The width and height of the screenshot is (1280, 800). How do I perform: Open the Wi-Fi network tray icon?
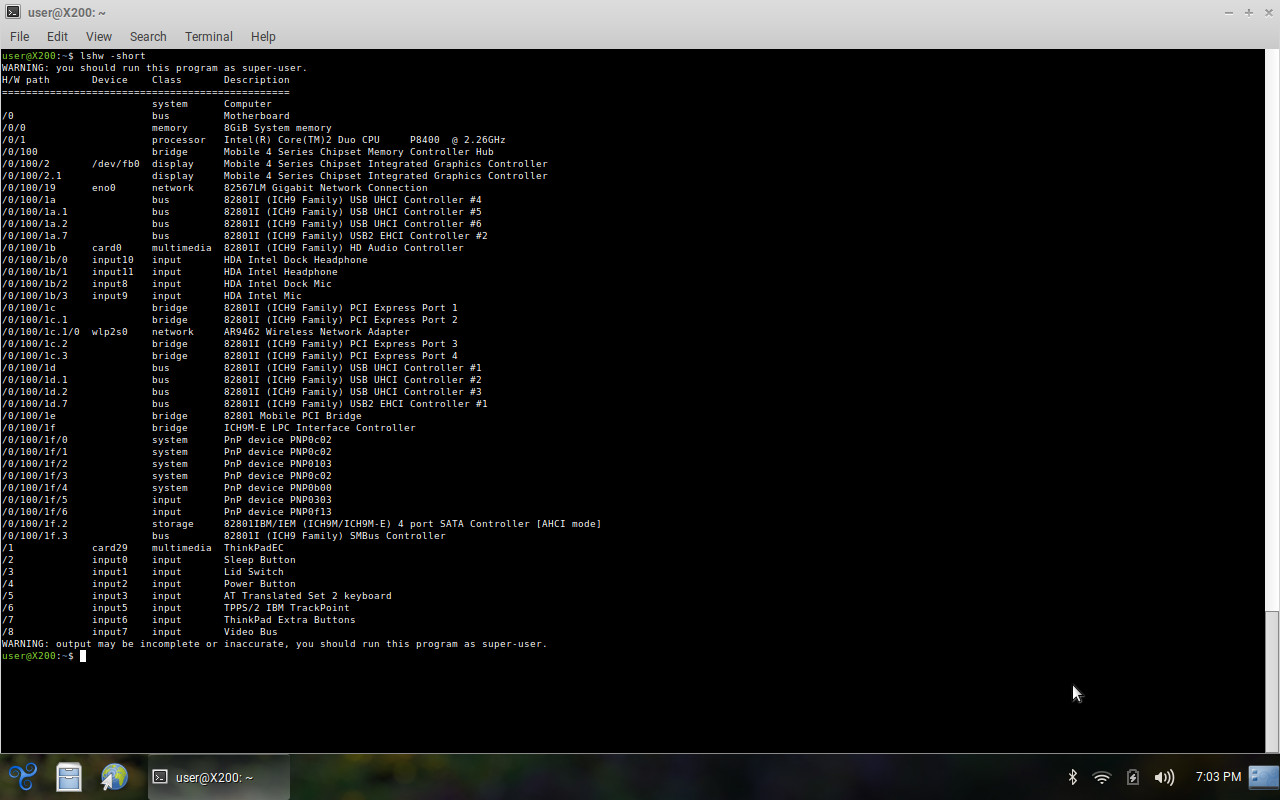click(1102, 777)
